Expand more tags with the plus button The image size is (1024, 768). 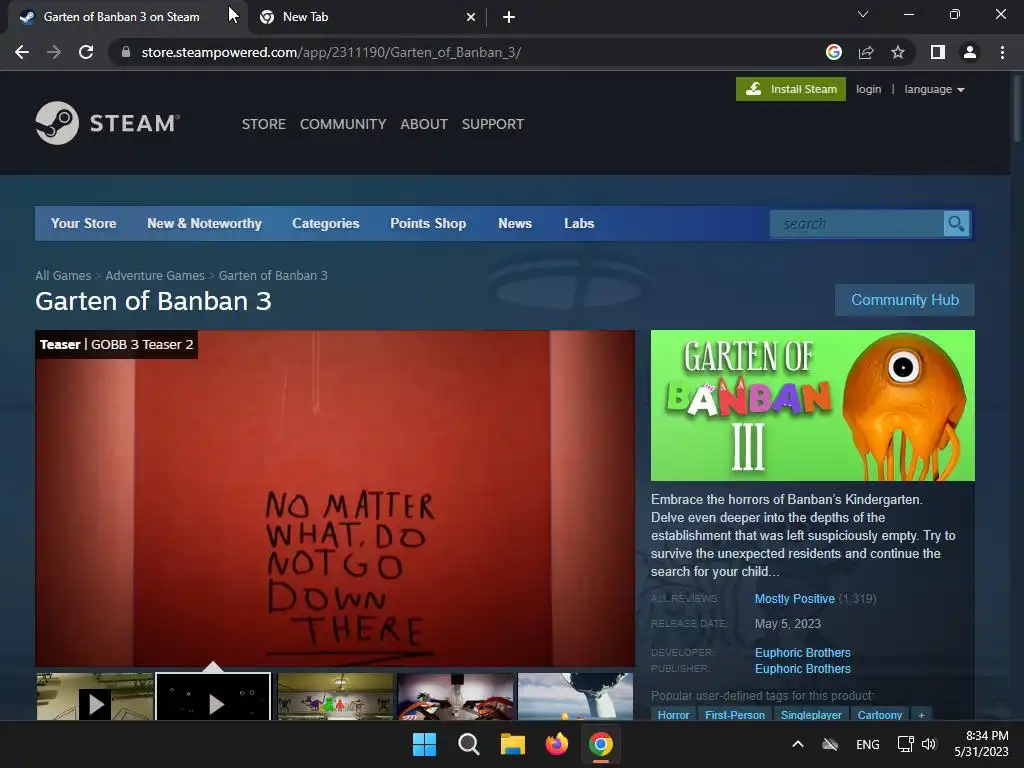pos(921,714)
